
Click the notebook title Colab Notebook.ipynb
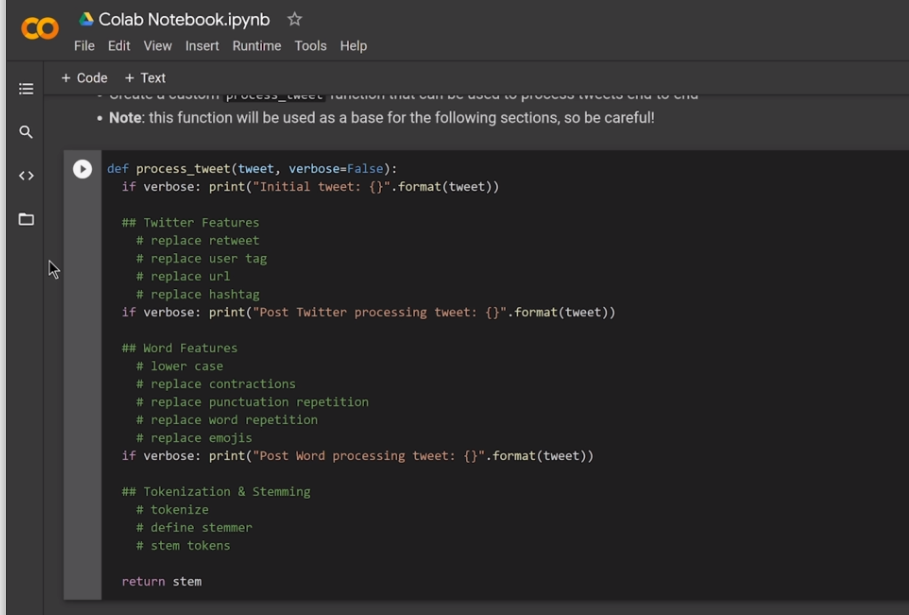coord(184,19)
